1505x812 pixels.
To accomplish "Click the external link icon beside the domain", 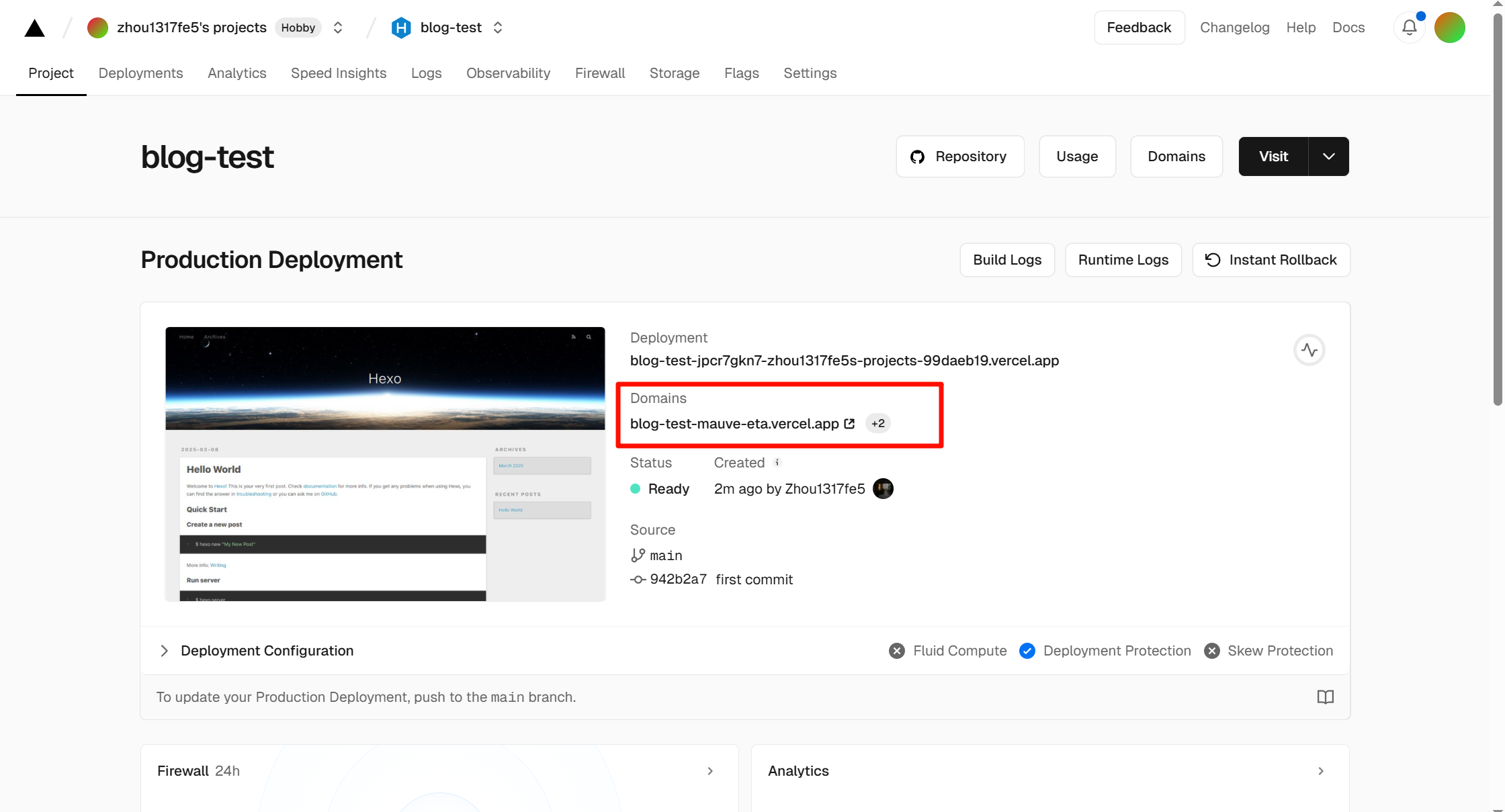I will click(849, 424).
